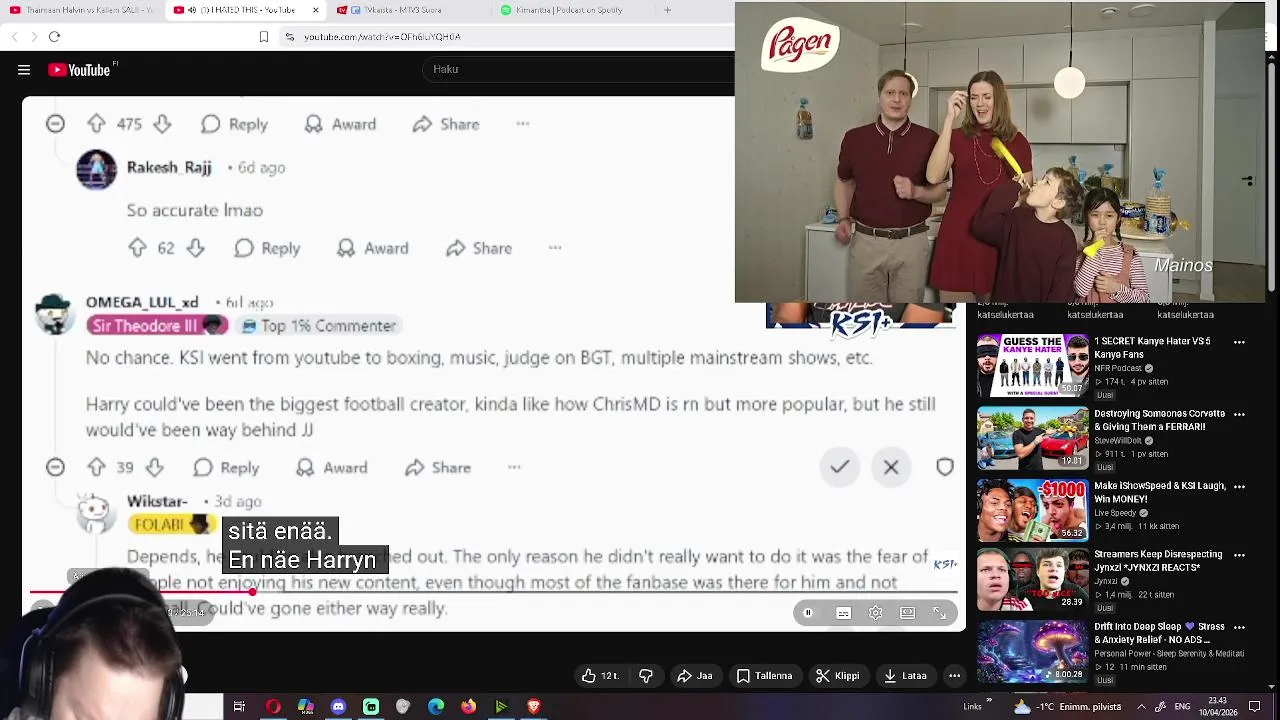This screenshot has width=1280, height=720.
Task: Open Opera from the taskbar
Action: (x=273, y=707)
